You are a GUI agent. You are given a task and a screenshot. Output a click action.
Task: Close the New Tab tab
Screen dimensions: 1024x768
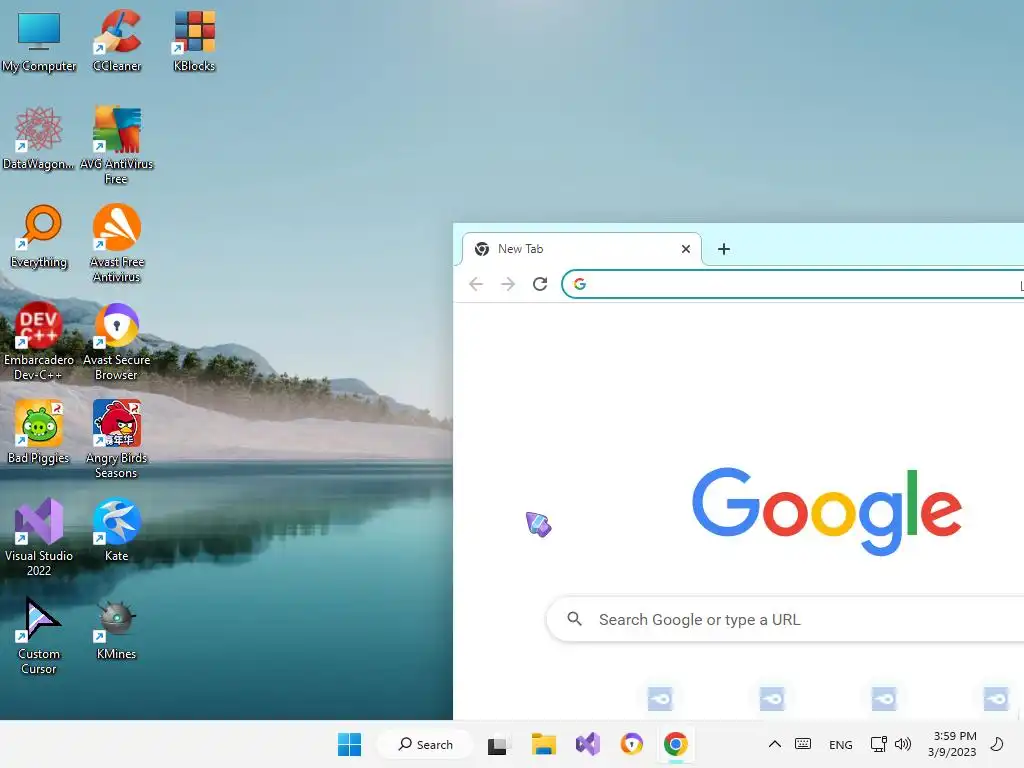686,249
